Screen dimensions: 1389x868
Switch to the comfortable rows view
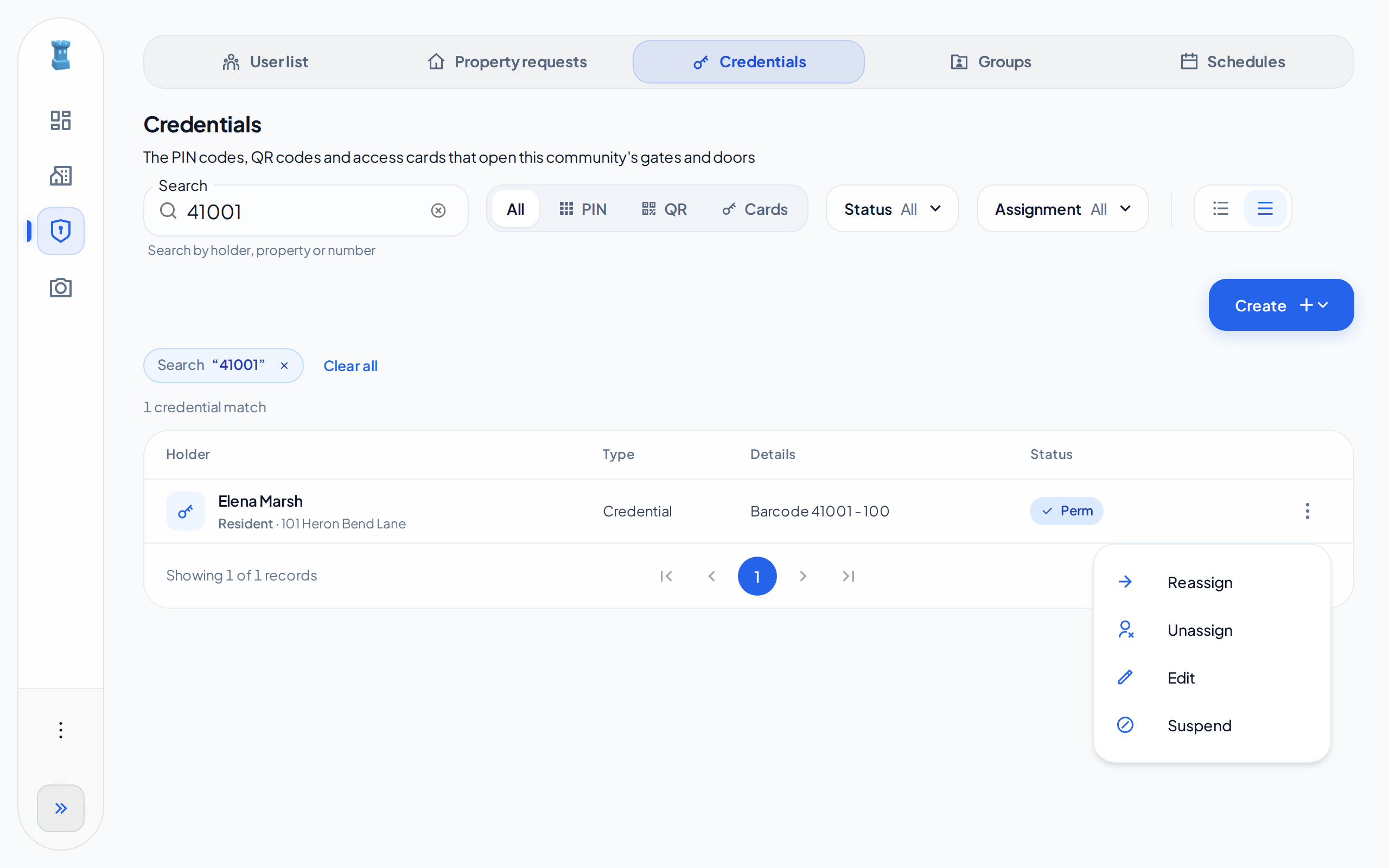point(1265,208)
